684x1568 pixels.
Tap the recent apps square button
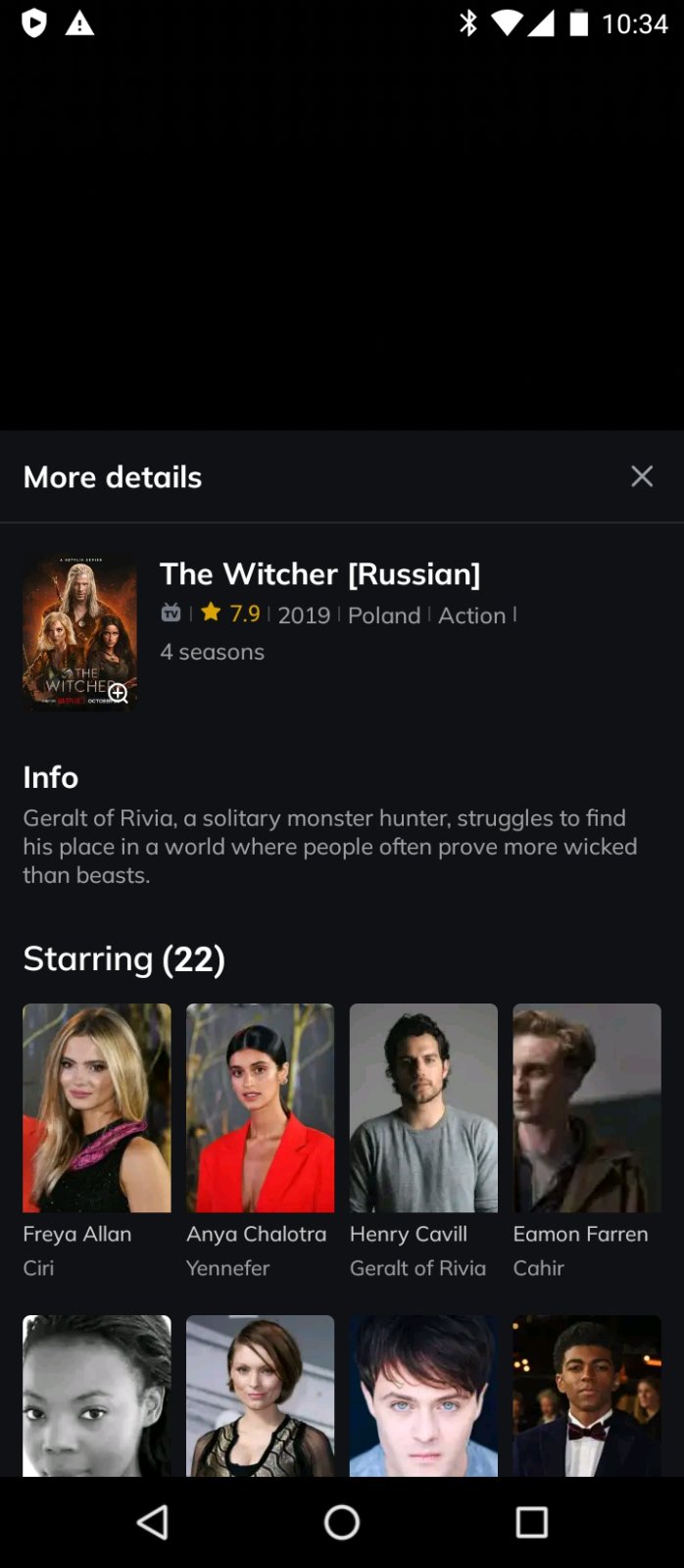coord(531,1522)
